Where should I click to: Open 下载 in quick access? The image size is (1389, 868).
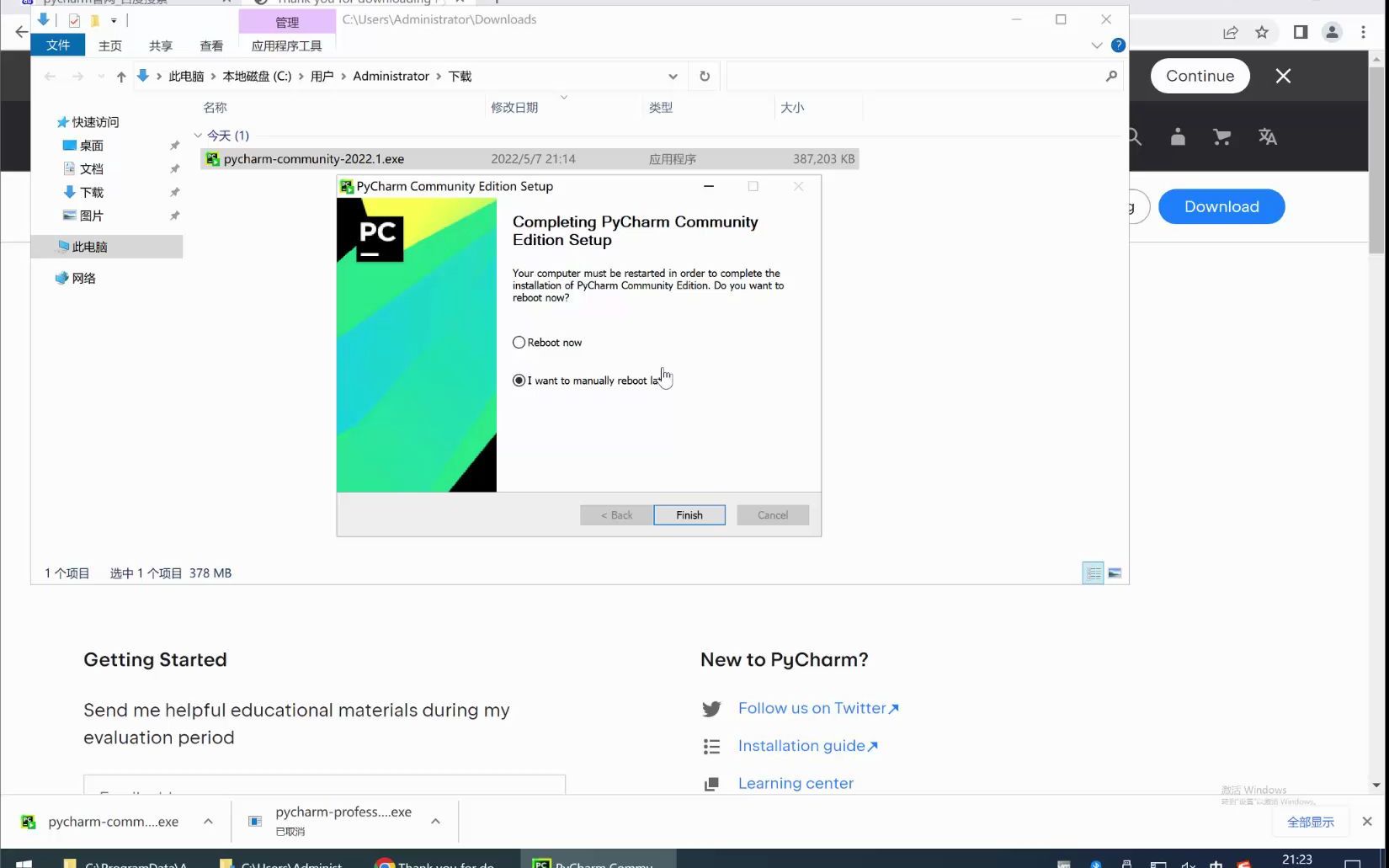[91, 193]
